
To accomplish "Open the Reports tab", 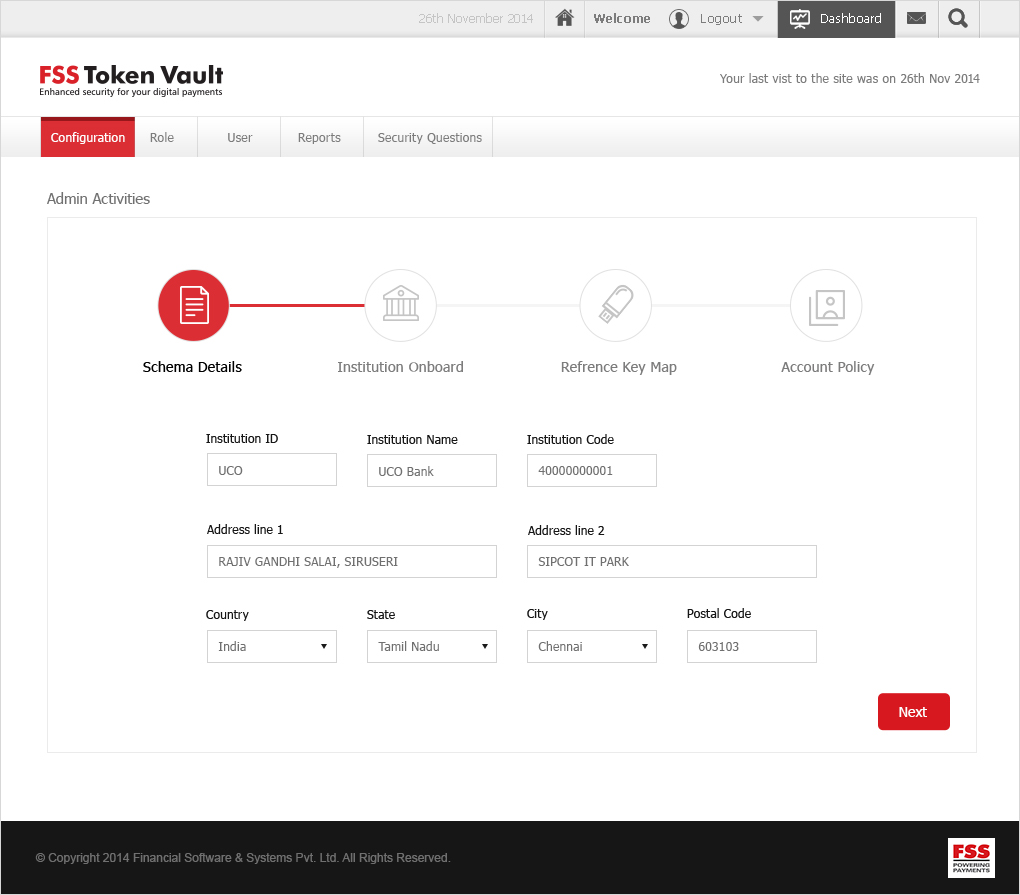I will pos(319,138).
